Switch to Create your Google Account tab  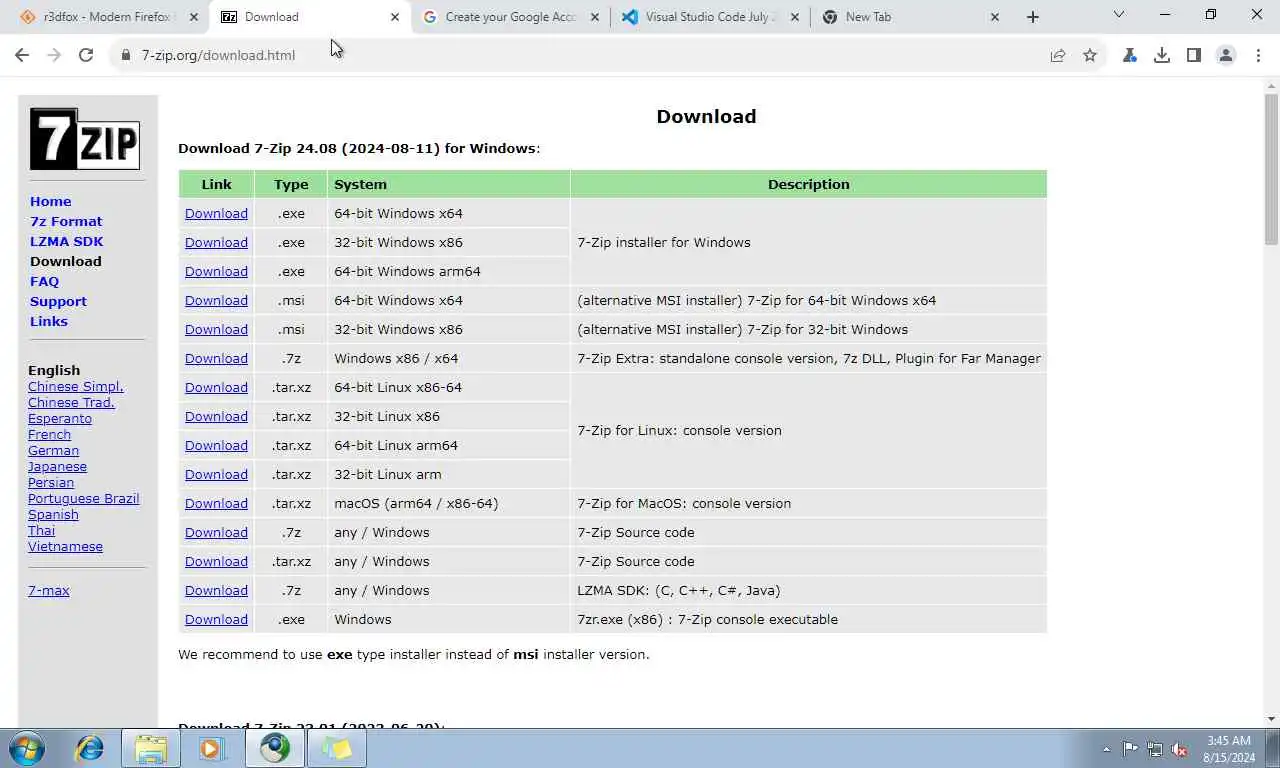point(510,17)
